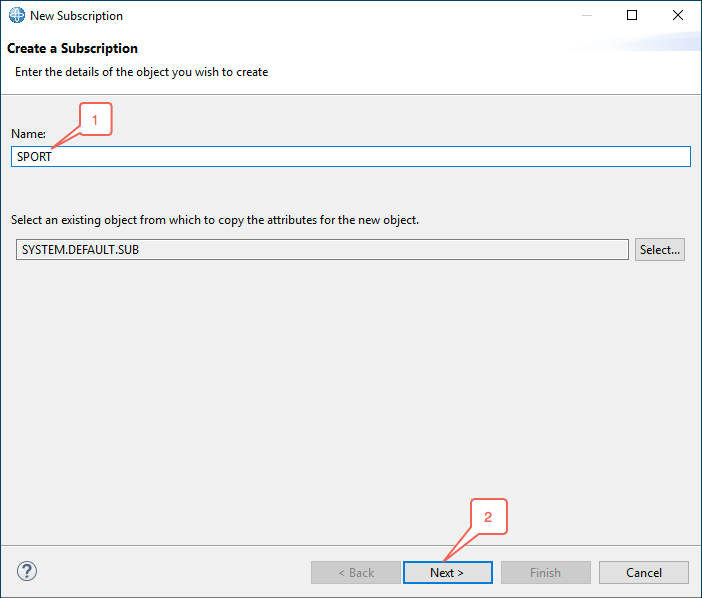This screenshot has height=598, width=702.
Task: Open help via the question mark icon
Action: click(27, 571)
